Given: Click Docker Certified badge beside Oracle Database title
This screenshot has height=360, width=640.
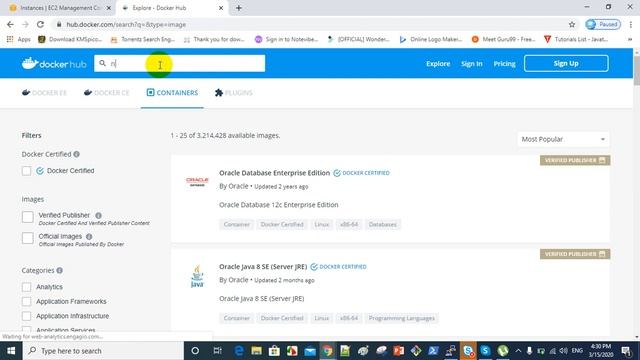Looking at the screenshot, I should (x=361, y=173).
